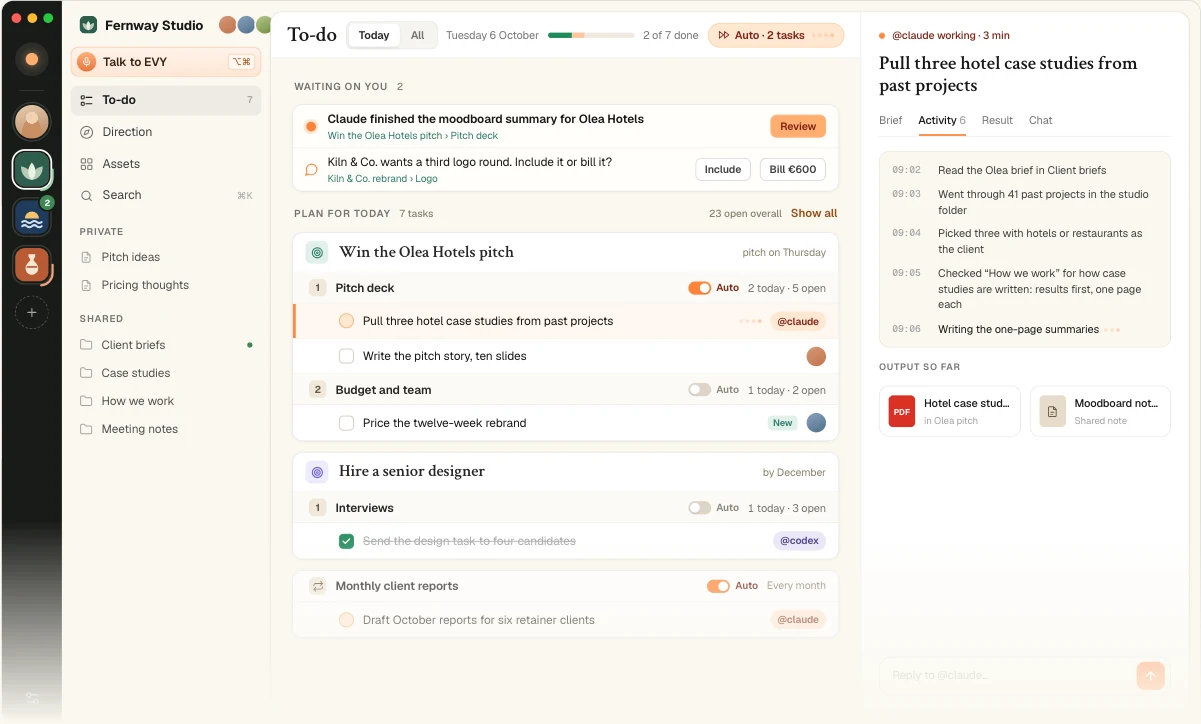This screenshot has width=1201, height=724.
Task: Click the assignee avatar on Write the pitch story
Action: (x=816, y=356)
